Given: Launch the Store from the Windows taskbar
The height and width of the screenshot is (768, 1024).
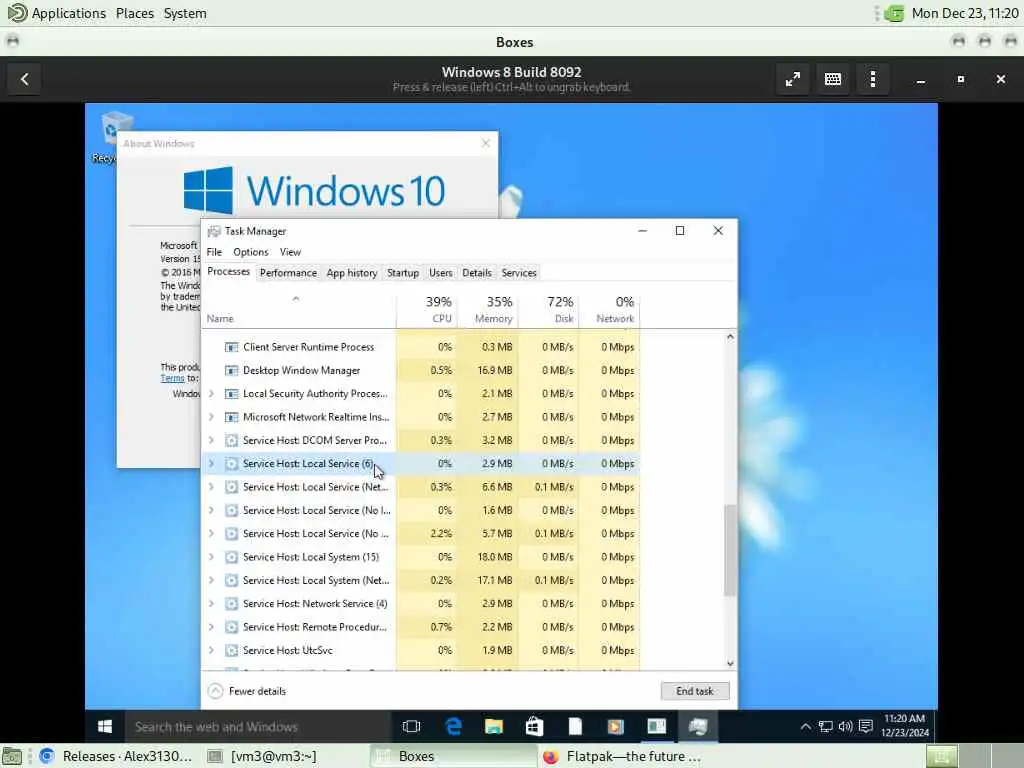Looking at the screenshot, I should click(534, 726).
